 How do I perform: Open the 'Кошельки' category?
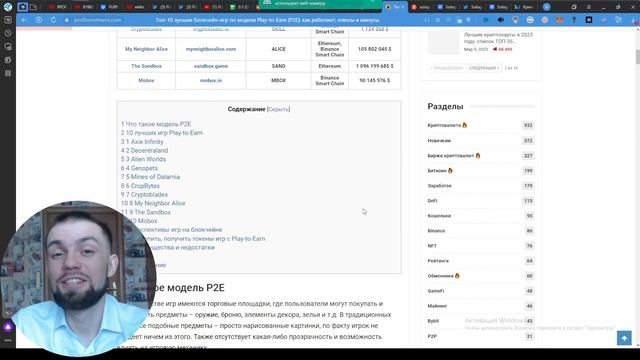coord(439,216)
